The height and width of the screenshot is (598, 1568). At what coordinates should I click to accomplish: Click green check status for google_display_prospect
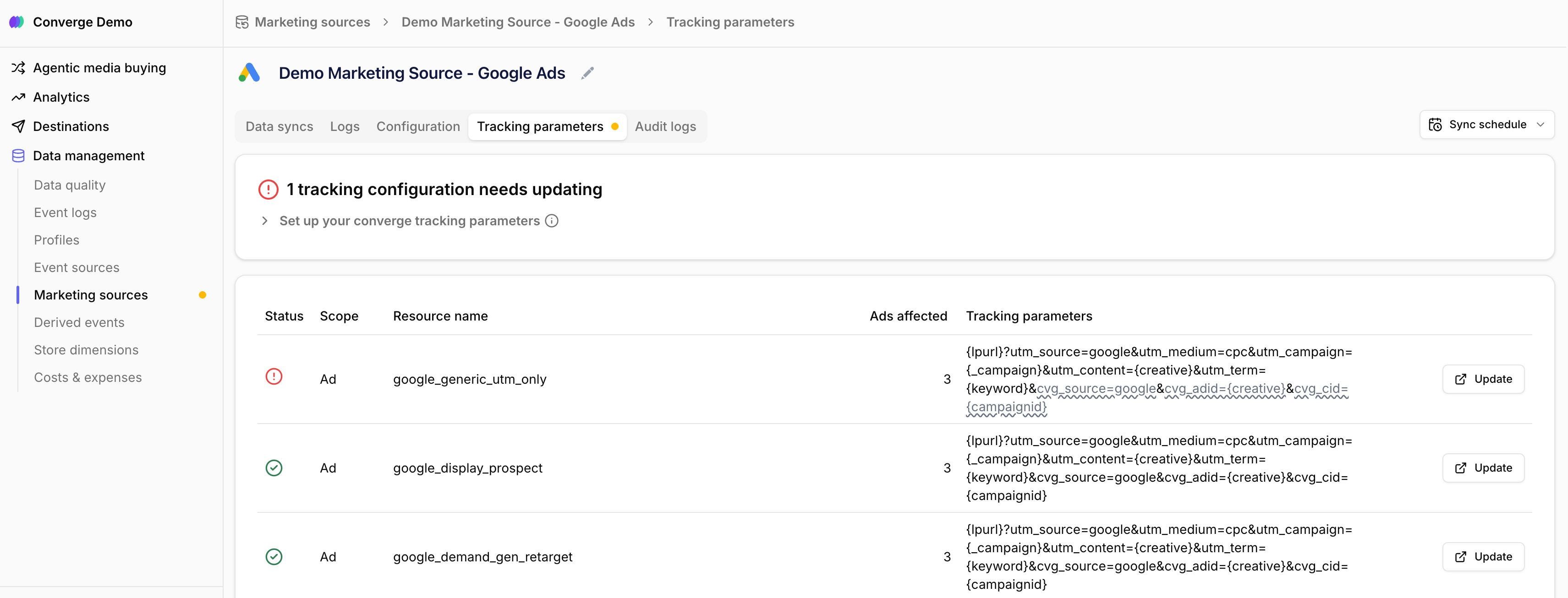point(274,468)
